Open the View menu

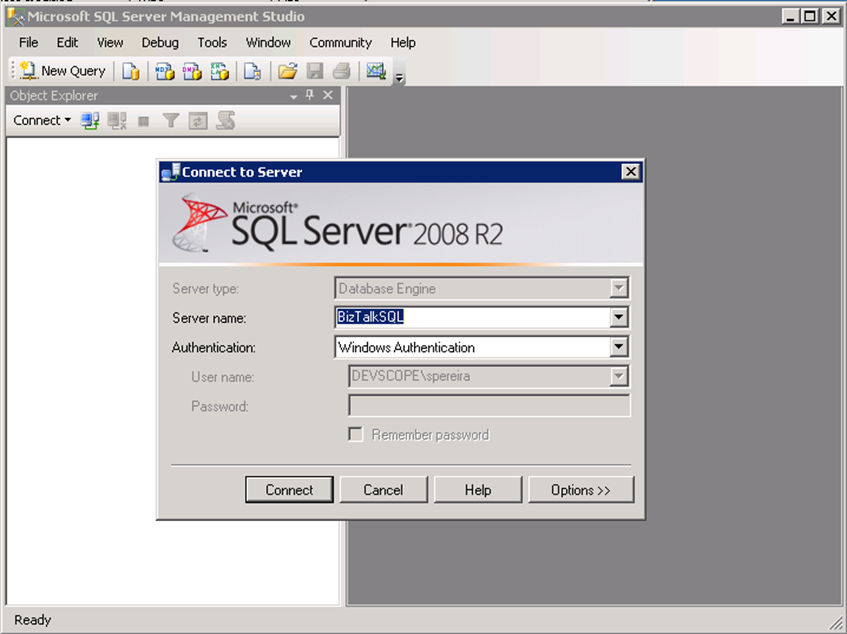110,42
